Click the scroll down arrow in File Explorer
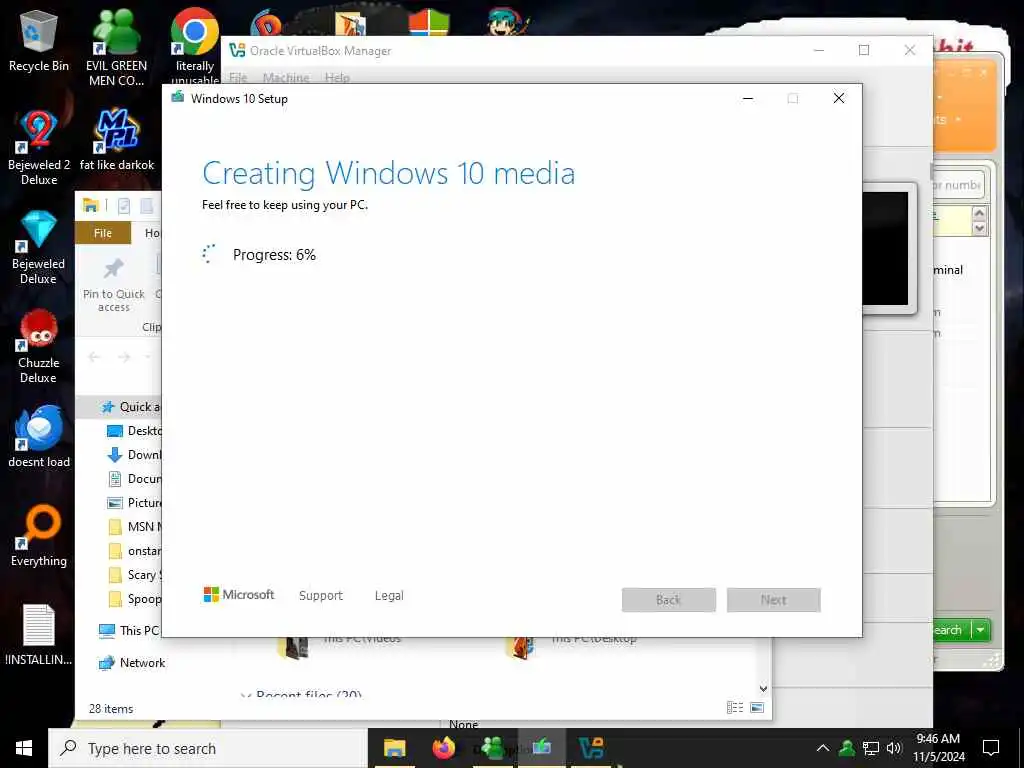 click(763, 689)
